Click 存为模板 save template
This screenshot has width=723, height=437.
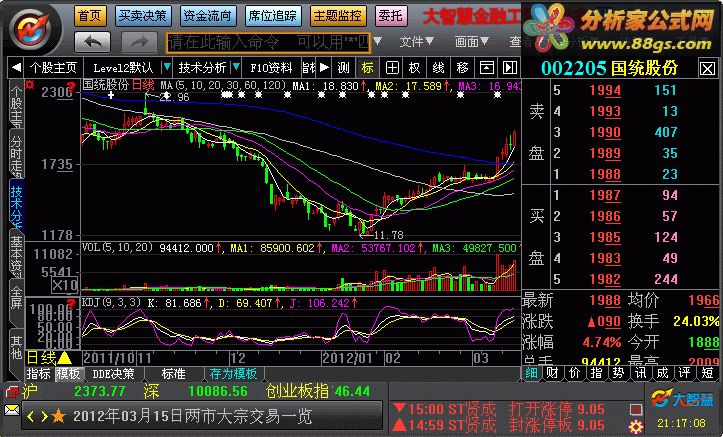(233, 374)
